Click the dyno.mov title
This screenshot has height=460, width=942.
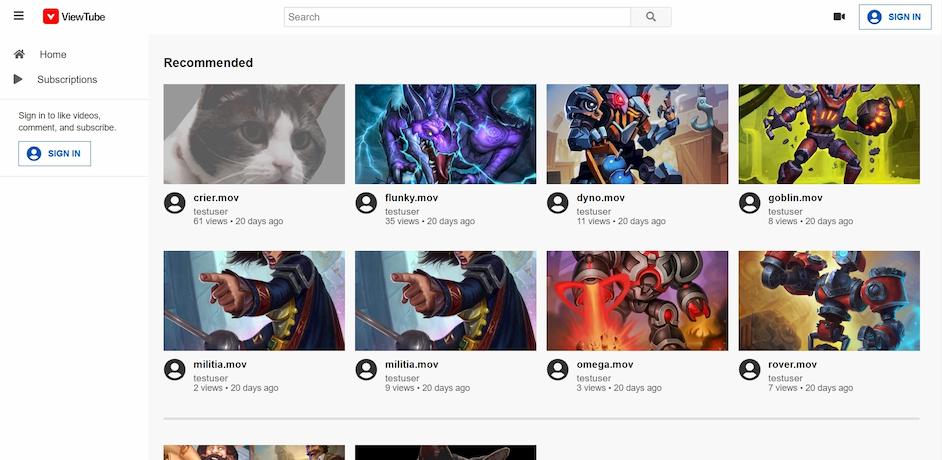click(601, 198)
